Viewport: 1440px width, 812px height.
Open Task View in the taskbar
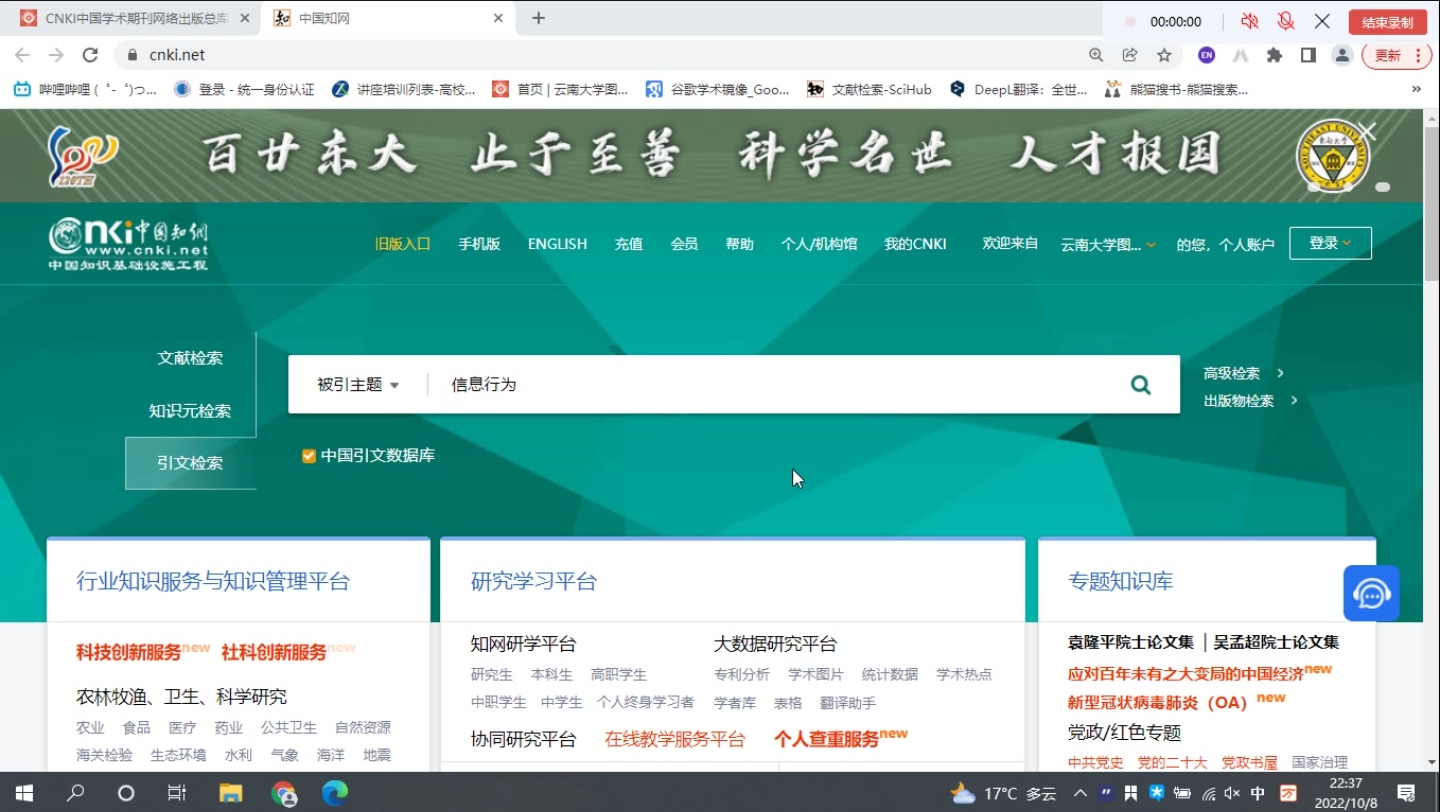click(x=177, y=793)
